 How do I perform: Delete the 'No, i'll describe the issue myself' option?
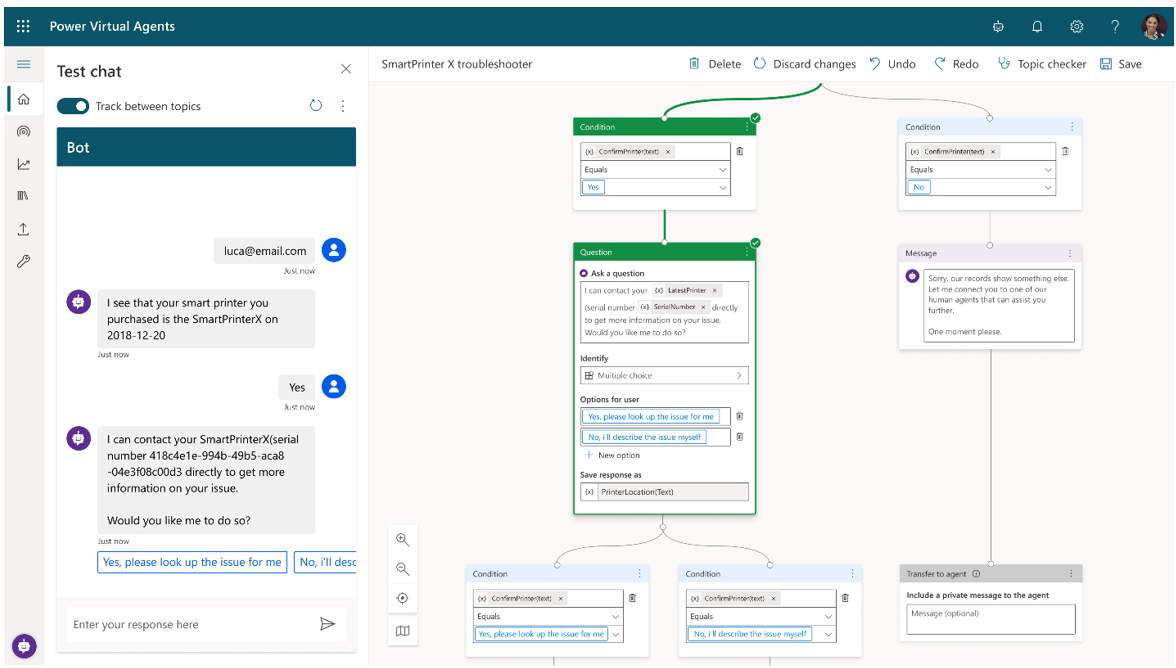(740, 436)
